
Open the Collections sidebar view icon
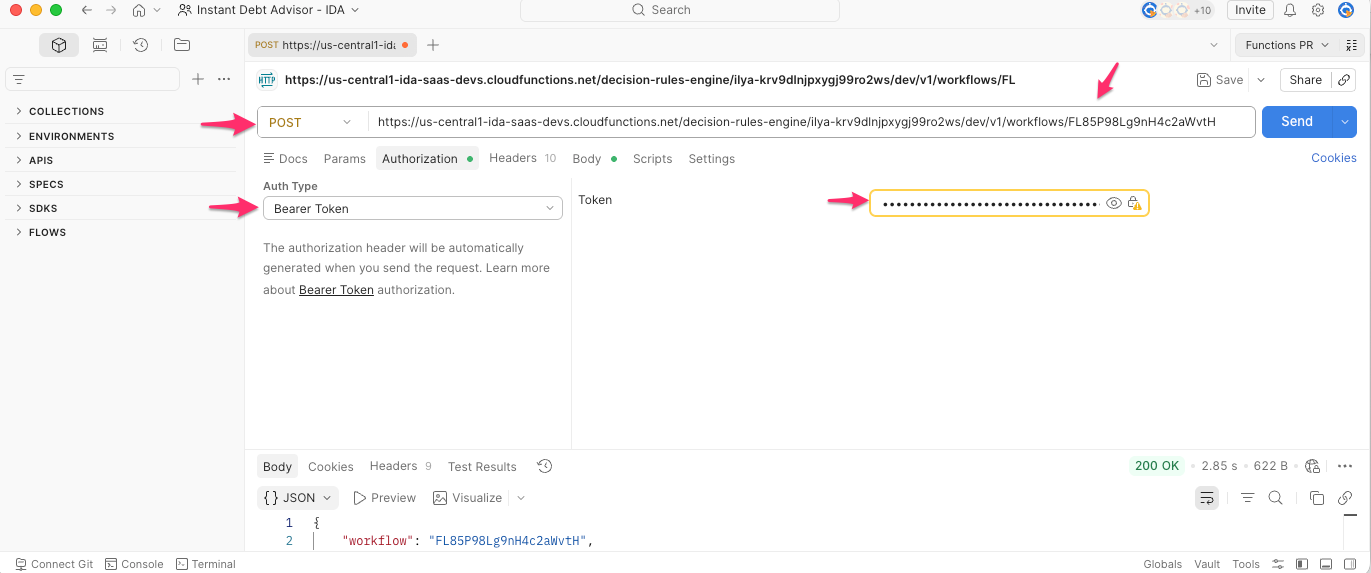pos(59,45)
